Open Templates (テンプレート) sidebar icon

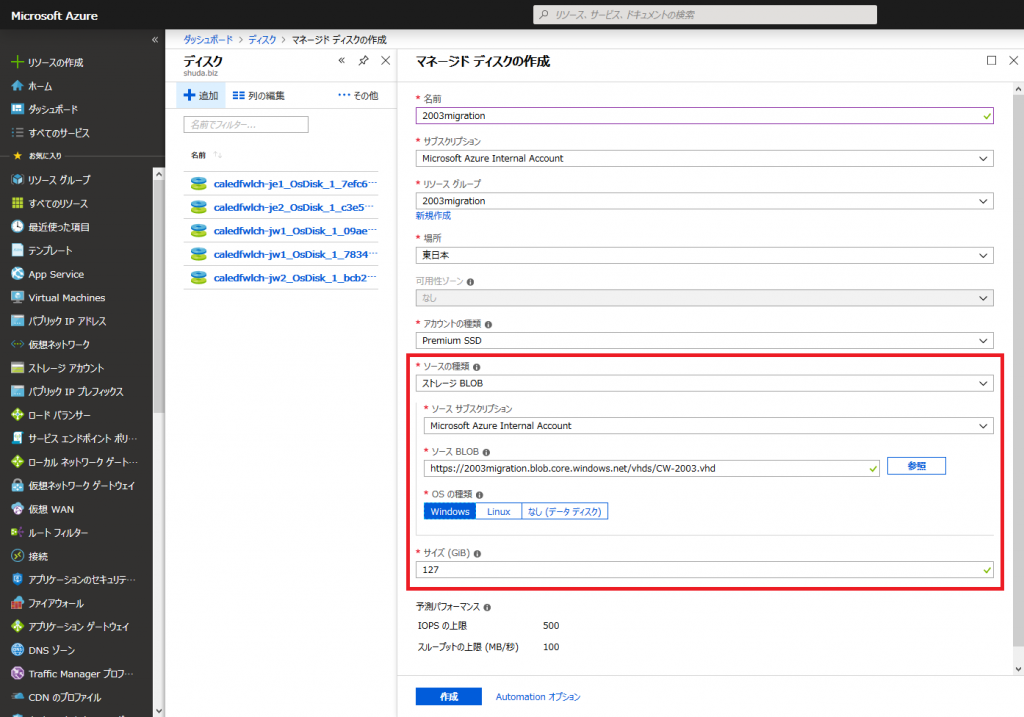pyautogui.click(x=18, y=250)
